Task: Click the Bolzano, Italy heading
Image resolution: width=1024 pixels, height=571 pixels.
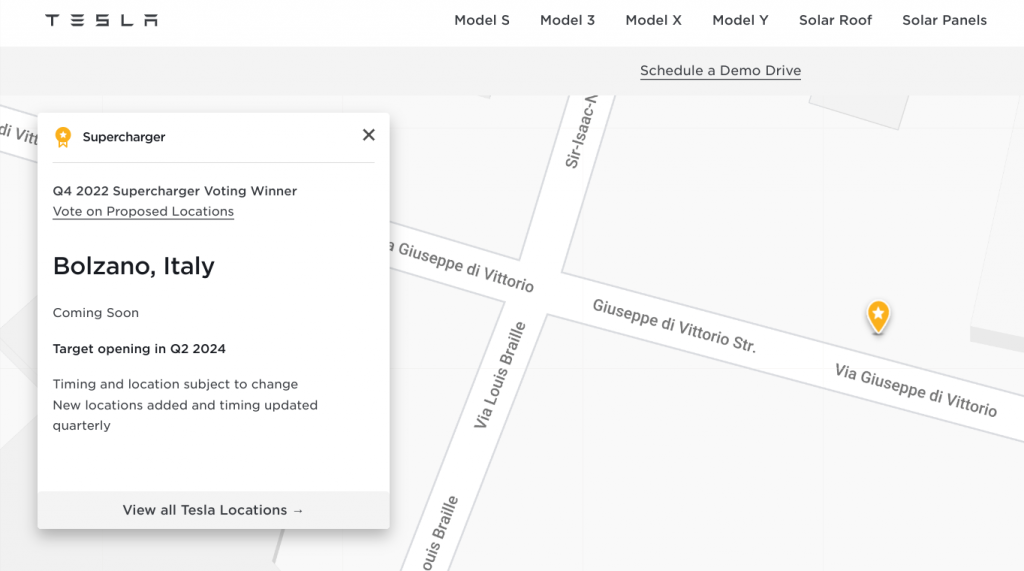Action: click(134, 266)
